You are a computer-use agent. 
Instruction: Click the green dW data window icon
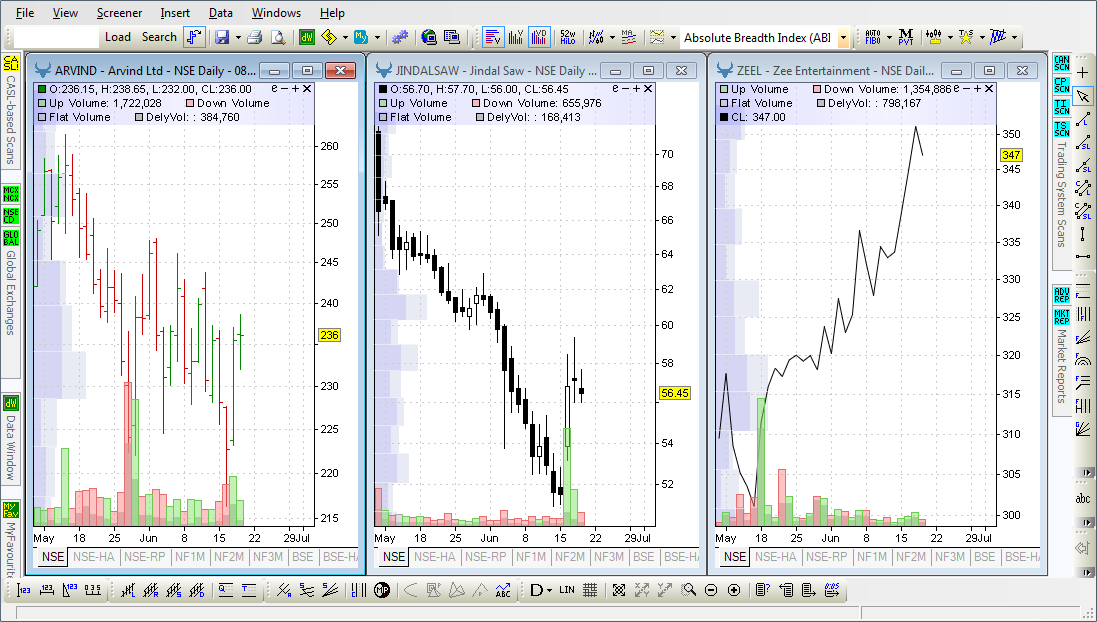tap(306, 37)
